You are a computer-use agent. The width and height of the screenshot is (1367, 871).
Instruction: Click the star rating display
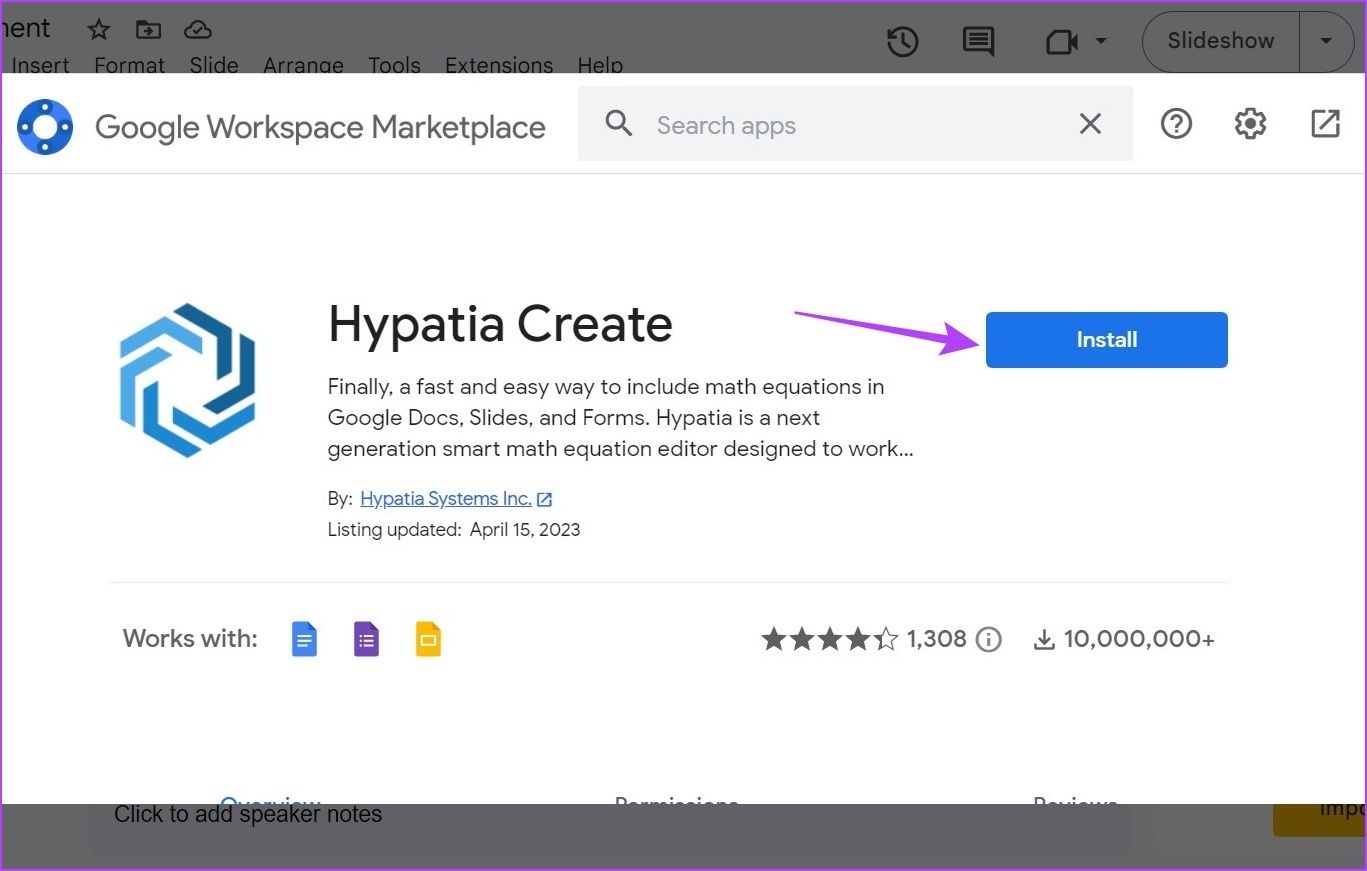[x=830, y=639]
